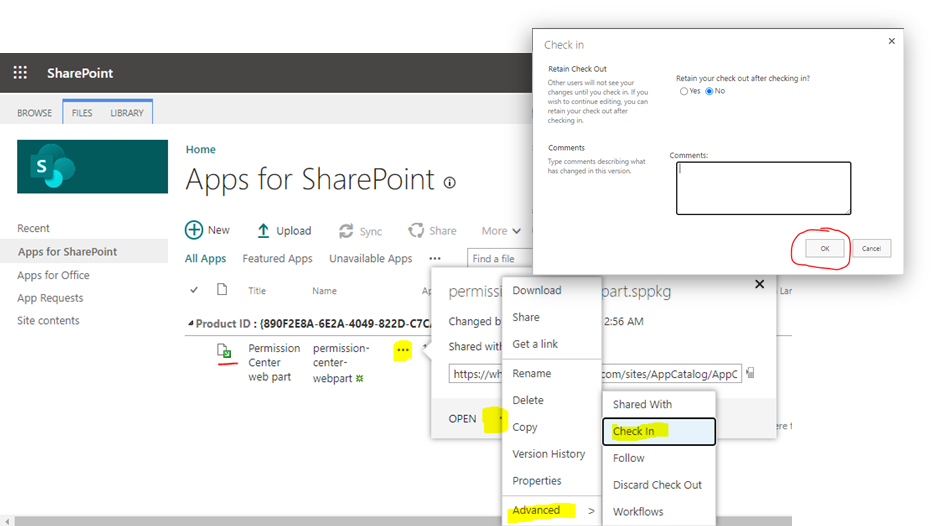Click the Home breadcrumb link
This screenshot has width=938, height=526.
click(200, 150)
